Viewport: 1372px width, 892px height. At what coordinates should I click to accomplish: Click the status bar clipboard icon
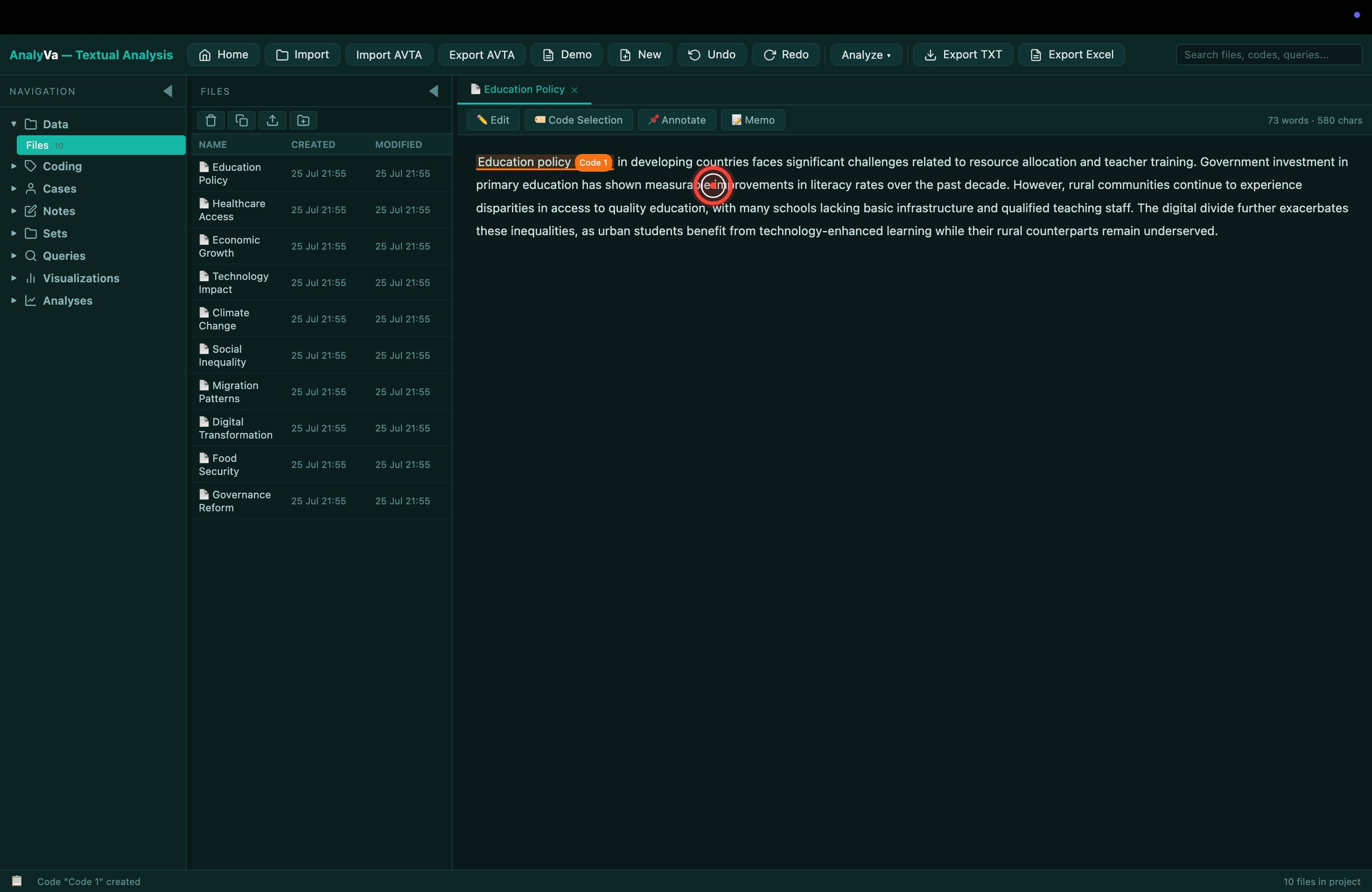tap(17, 881)
